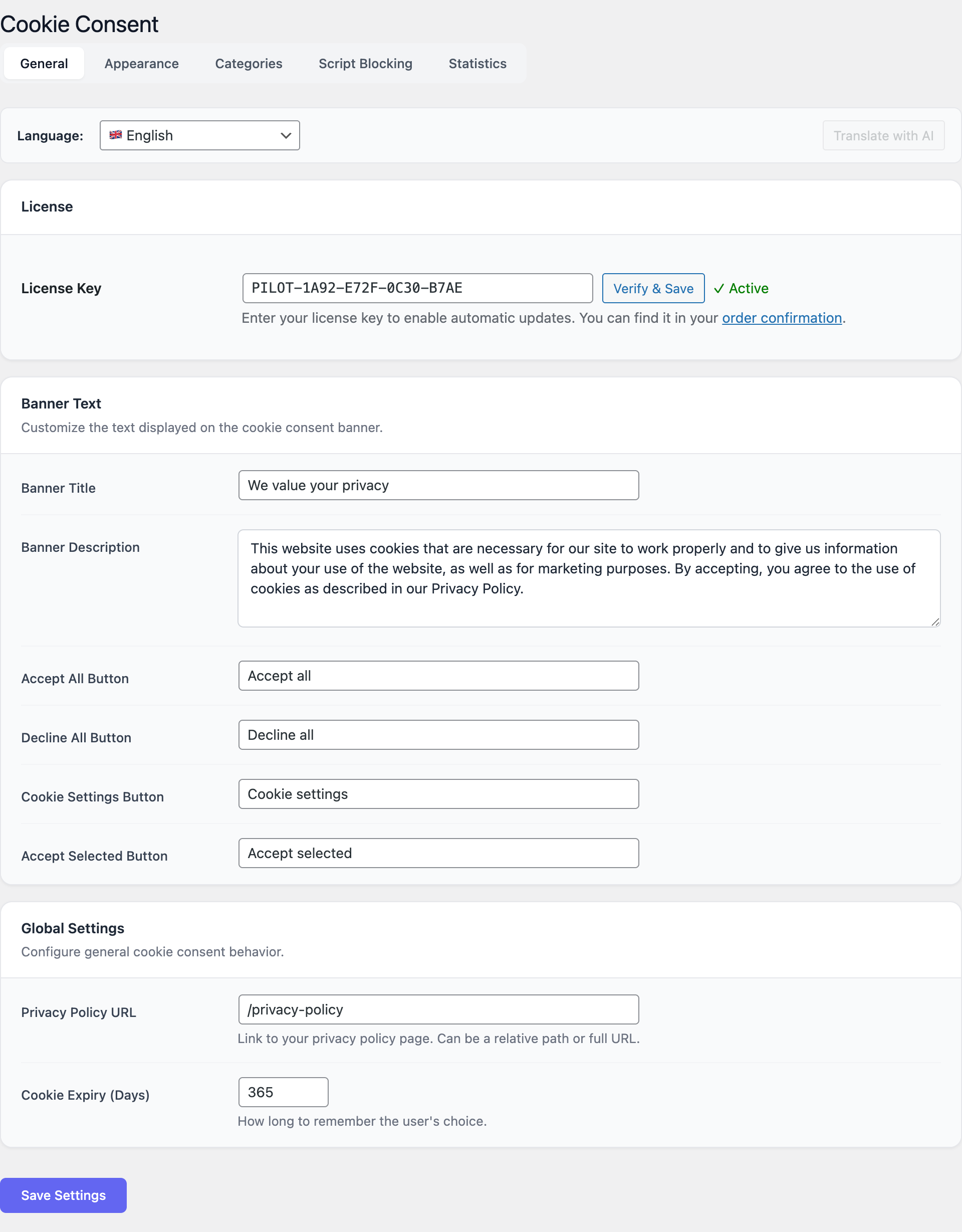Click the textarea resize handle corner
962x1232 pixels.
click(x=935, y=622)
